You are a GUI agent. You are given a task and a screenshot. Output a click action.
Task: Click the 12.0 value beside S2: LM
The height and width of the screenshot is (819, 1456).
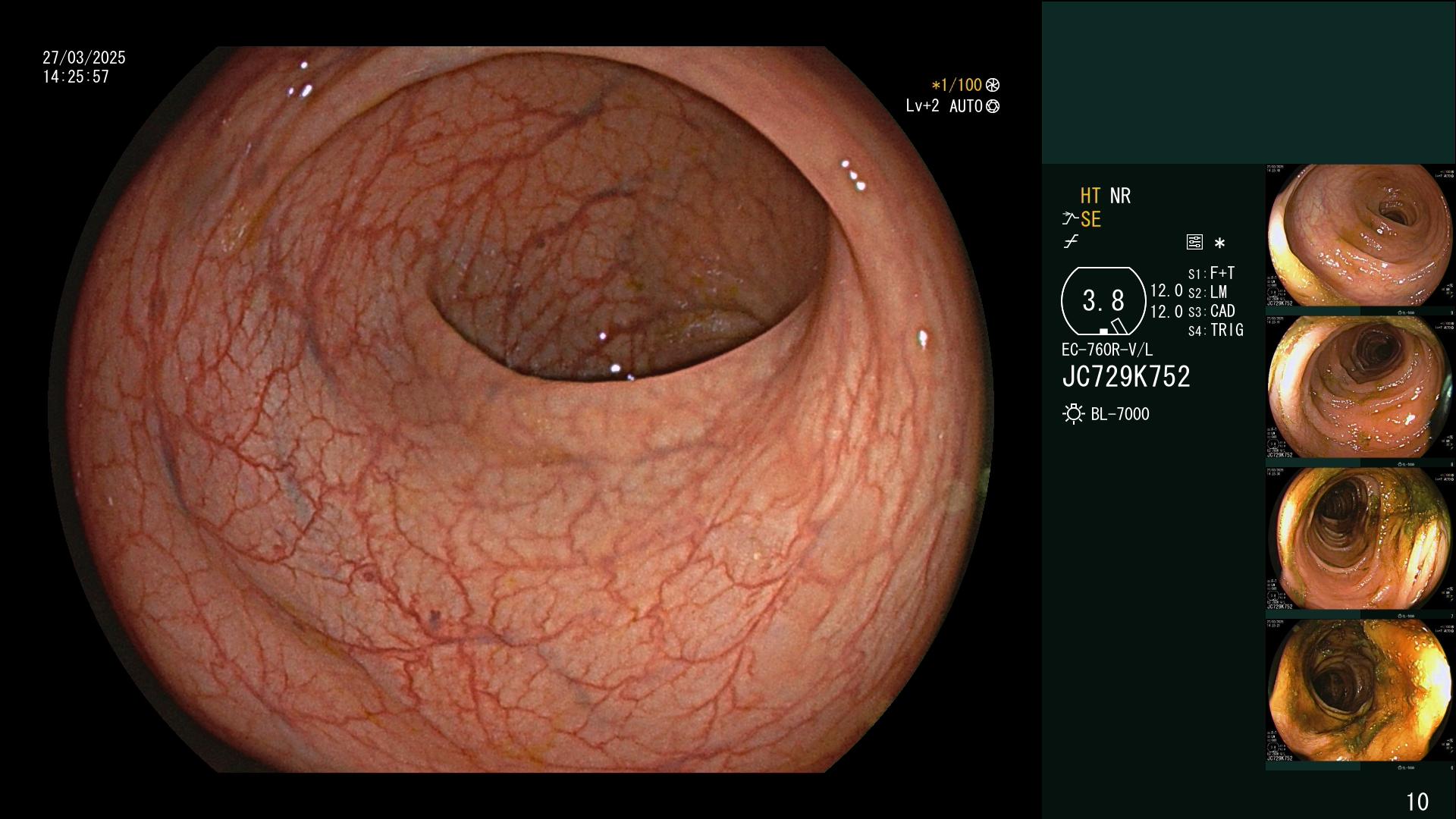coord(1166,291)
